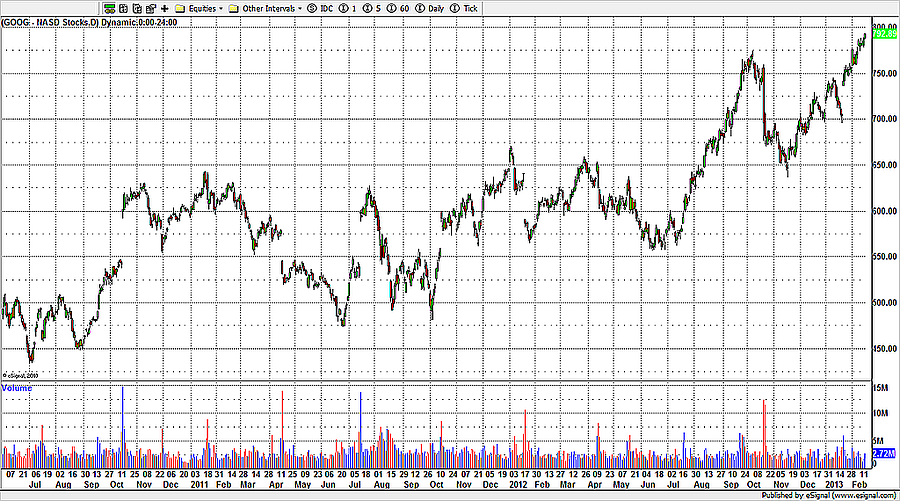Click the black plus icon in the toolbar

[164, 8]
